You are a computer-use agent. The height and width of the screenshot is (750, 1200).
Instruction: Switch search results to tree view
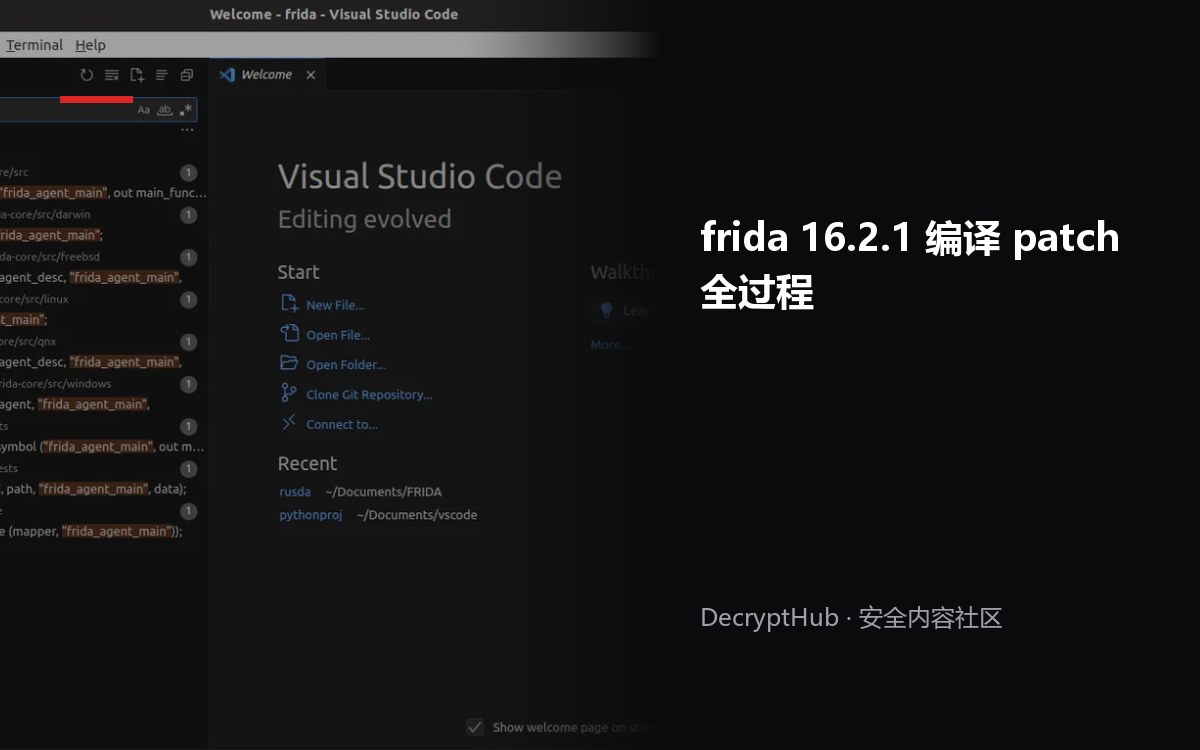(162, 75)
